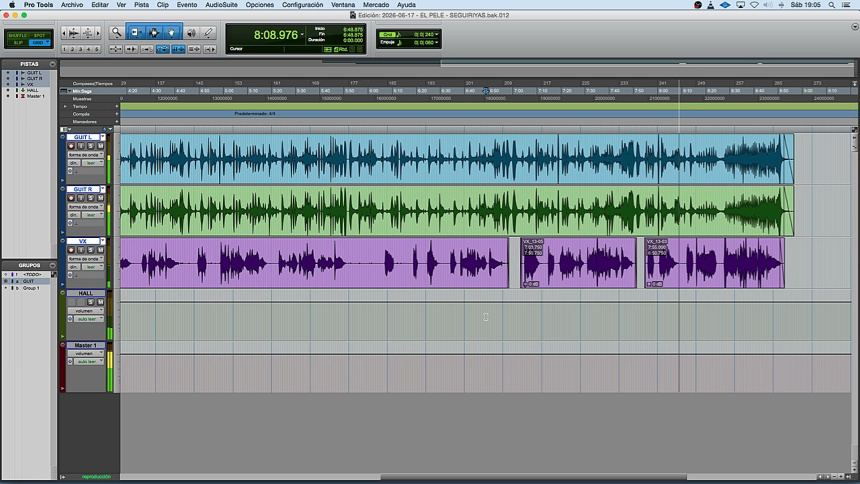Click GUIT L track name button
This screenshot has width=860, height=484.
(83, 137)
